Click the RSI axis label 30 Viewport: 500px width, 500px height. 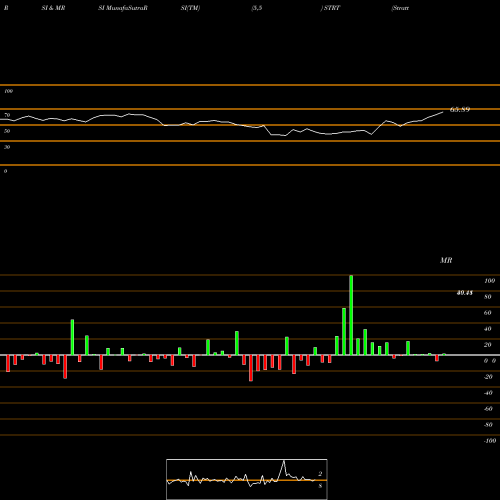7,147
